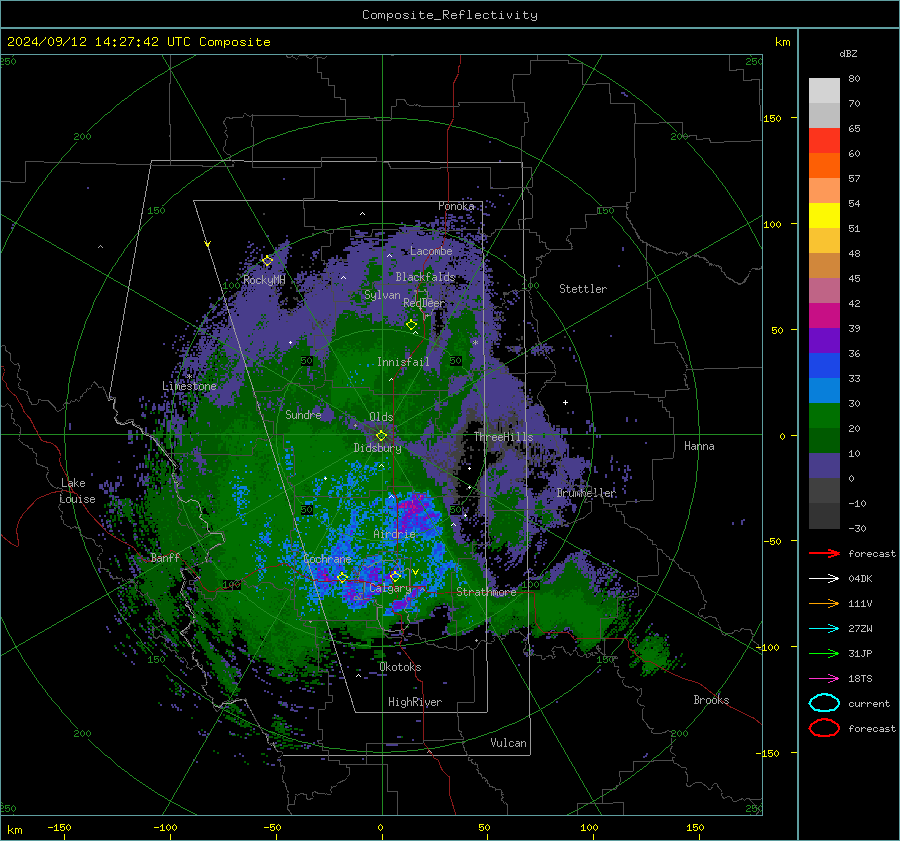Pick the orange 60–57 dBZ swatch

click(824, 165)
